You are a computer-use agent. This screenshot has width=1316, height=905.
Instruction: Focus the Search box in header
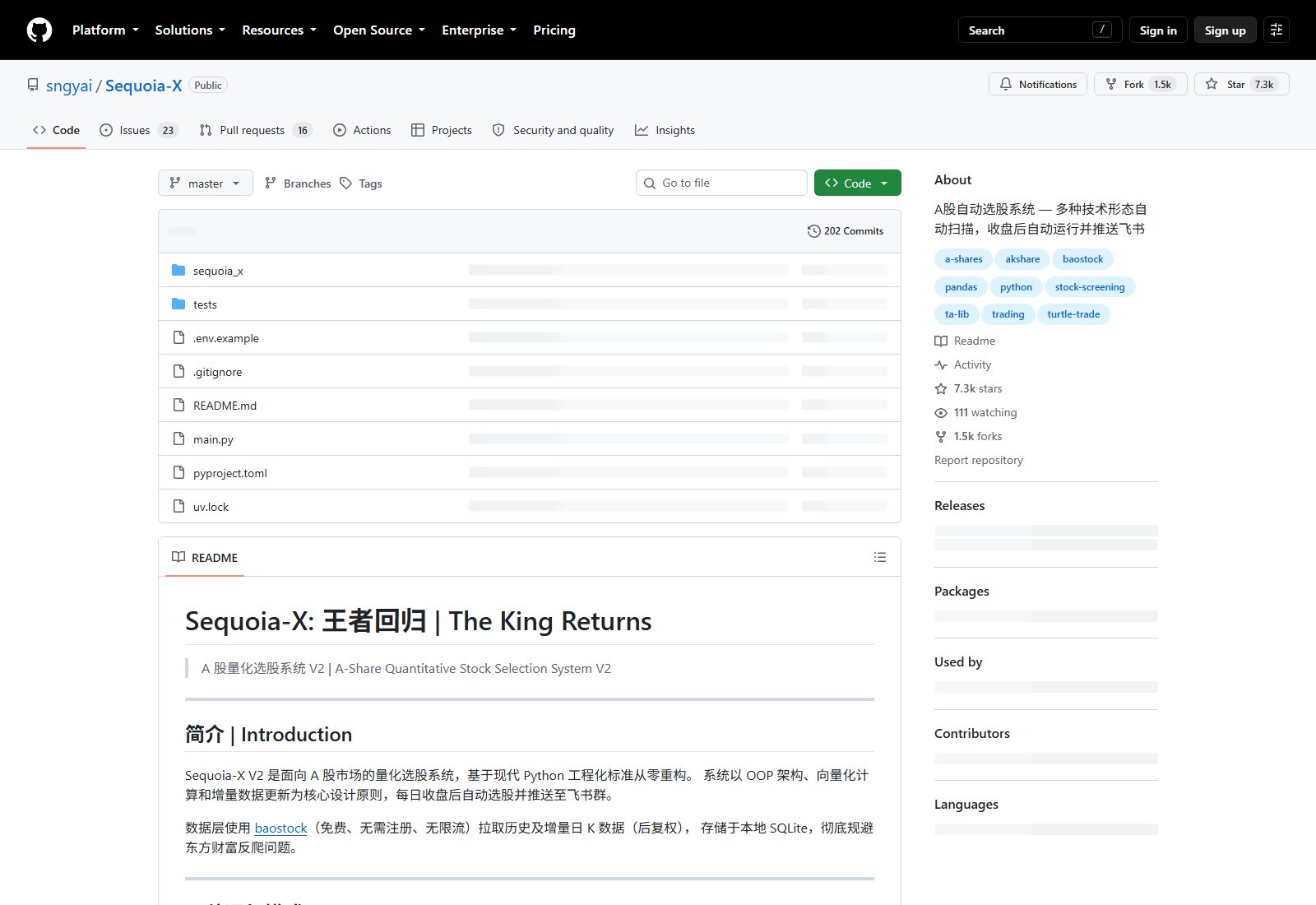pyautogui.click(x=1040, y=30)
